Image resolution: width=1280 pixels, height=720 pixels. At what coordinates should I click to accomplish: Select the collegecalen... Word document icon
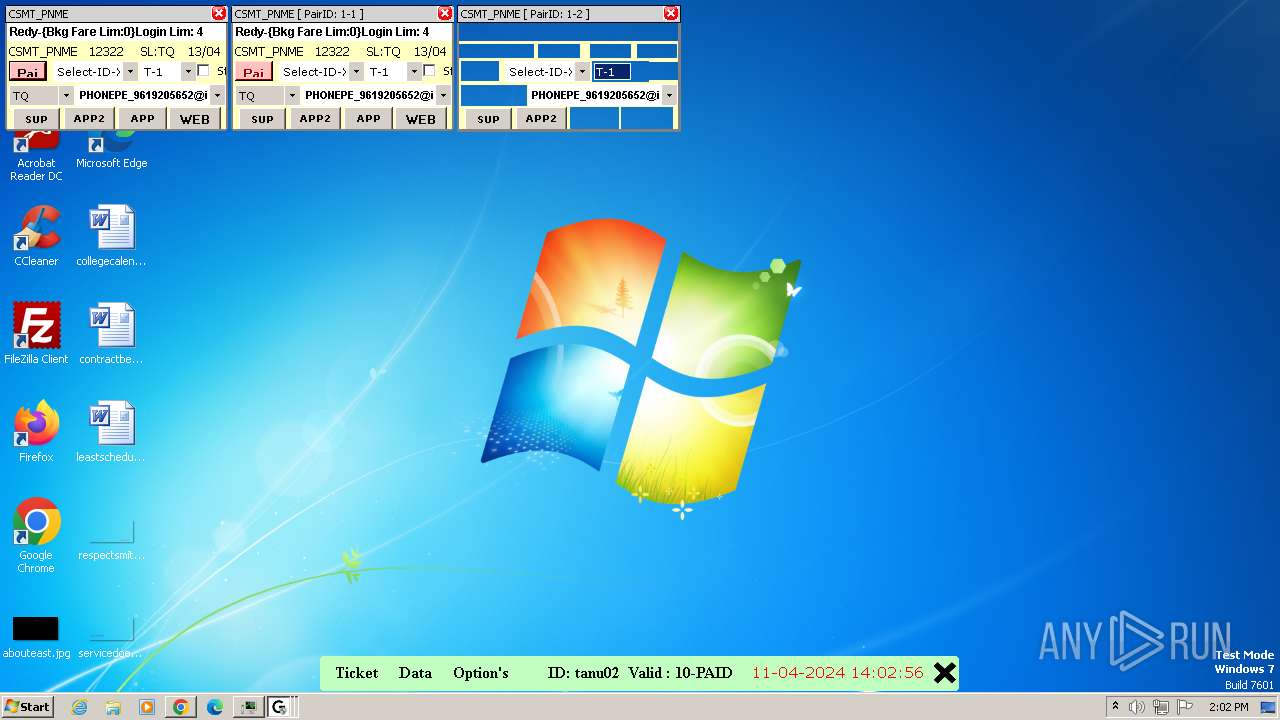tap(111, 236)
